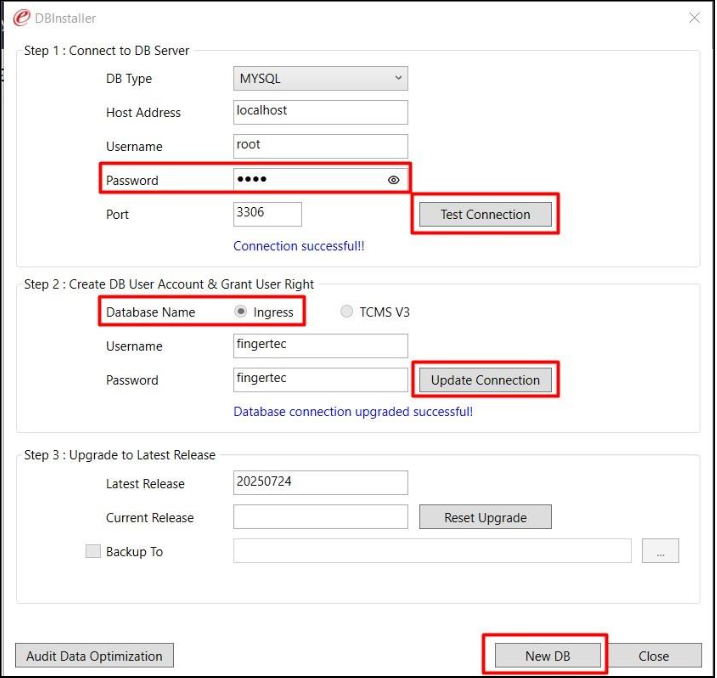Click the 'Database Name' label

click(x=150, y=312)
